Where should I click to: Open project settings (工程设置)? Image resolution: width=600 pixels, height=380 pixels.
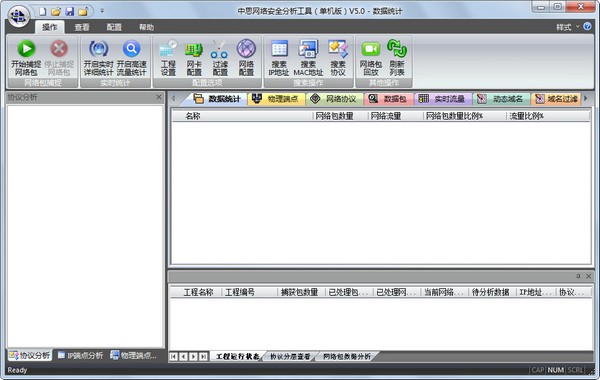pos(168,58)
